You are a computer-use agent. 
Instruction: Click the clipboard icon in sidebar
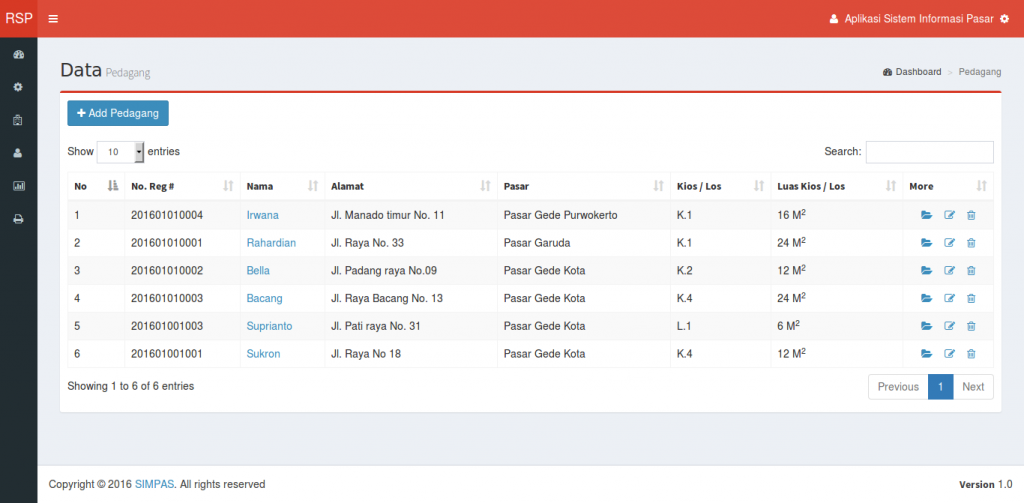pyautogui.click(x=18, y=120)
